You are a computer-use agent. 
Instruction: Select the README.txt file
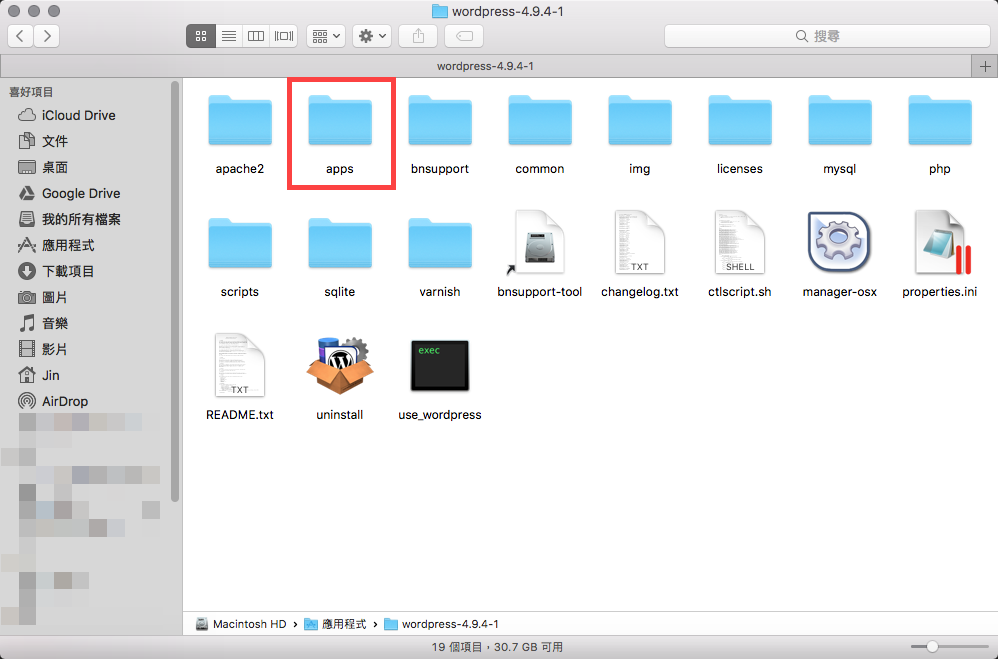240,365
